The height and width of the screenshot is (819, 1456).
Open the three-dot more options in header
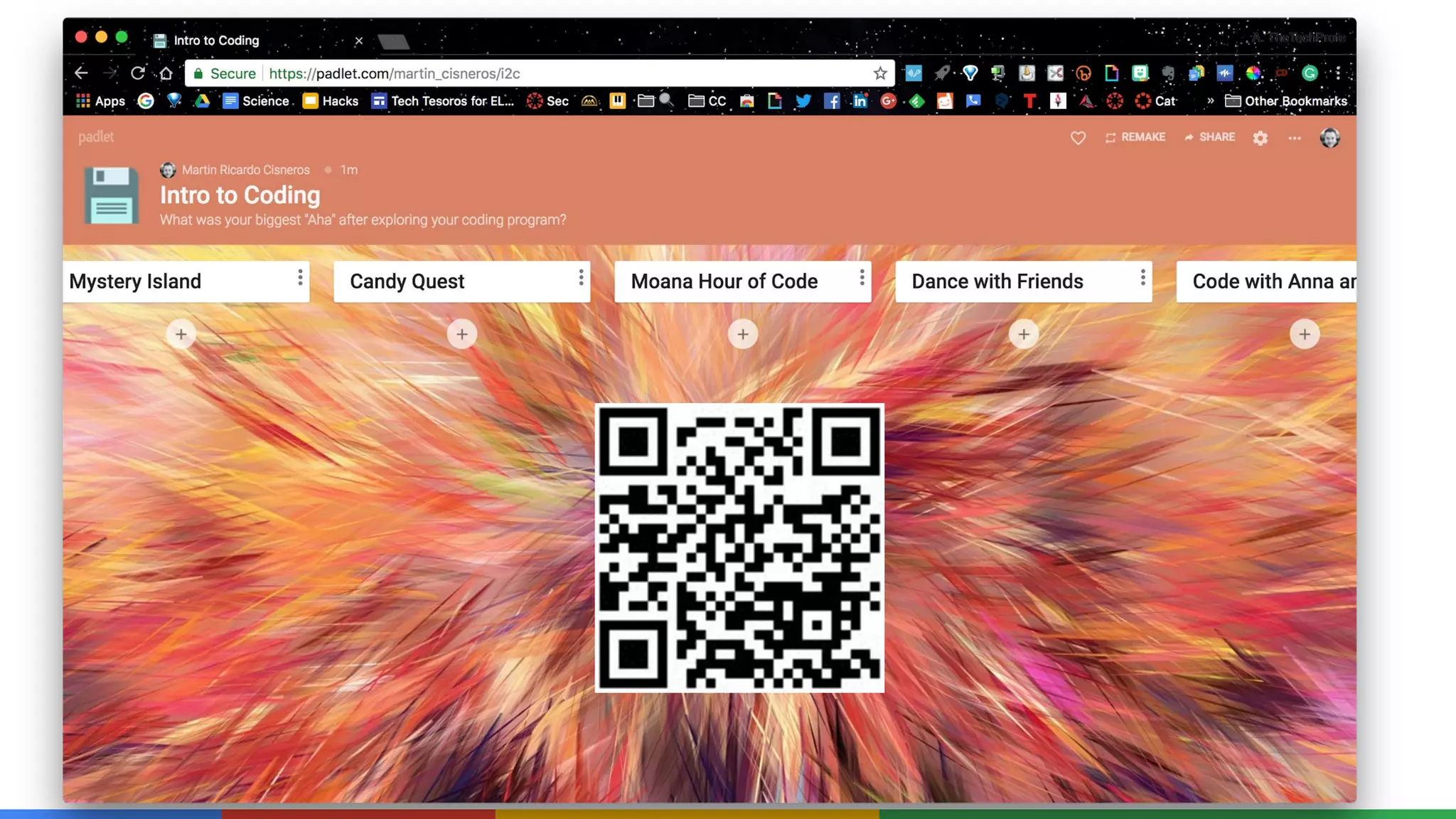(1294, 138)
